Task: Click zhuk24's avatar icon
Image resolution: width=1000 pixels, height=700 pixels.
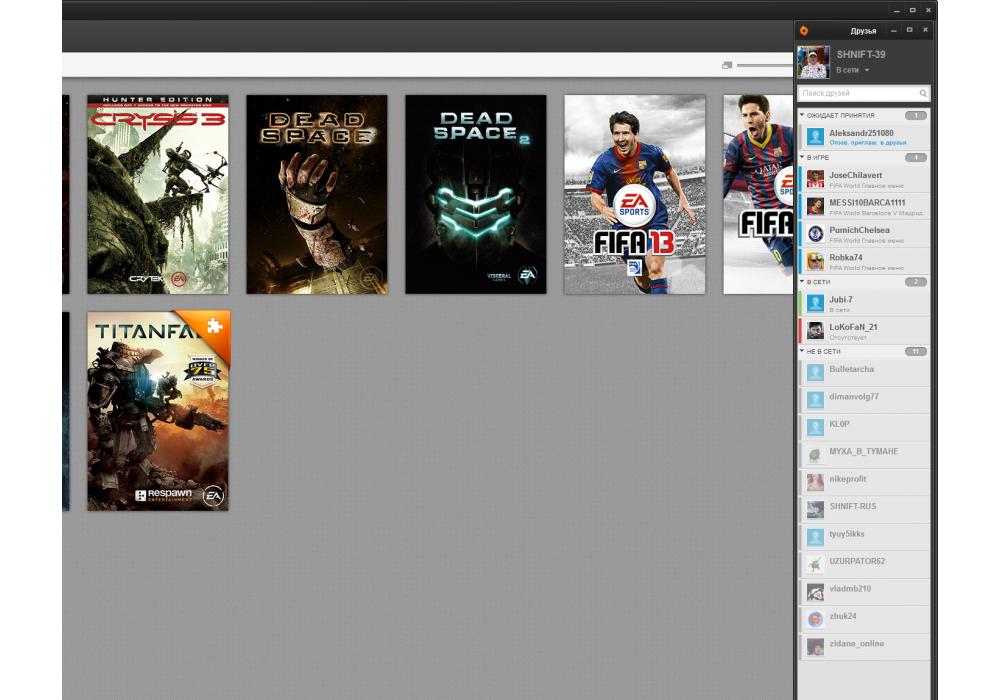Action: pyautogui.click(x=815, y=619)
